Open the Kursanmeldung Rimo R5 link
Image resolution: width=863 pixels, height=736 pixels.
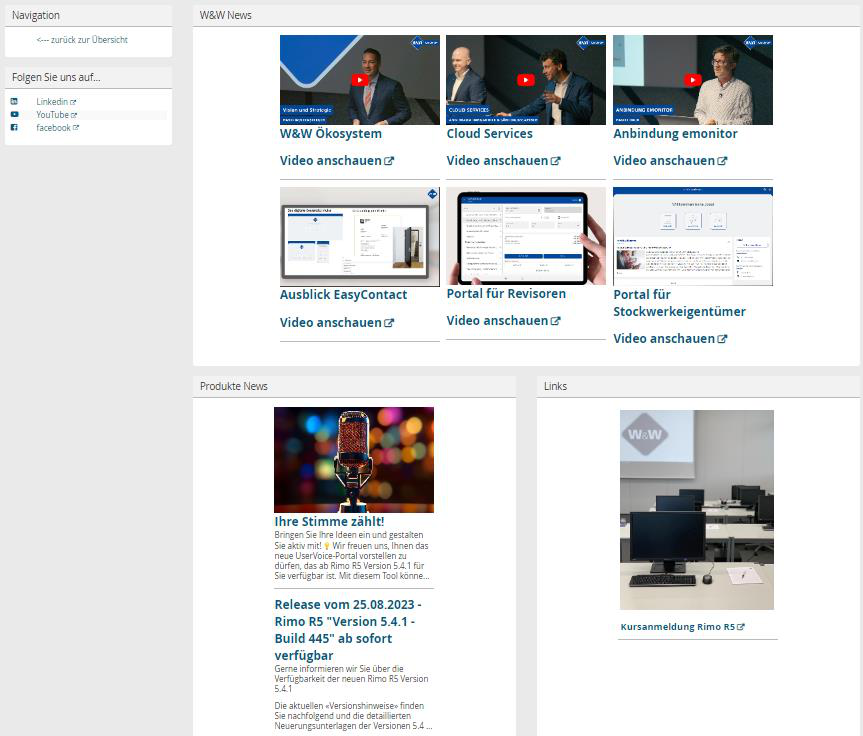pyautogui.click(x=677, y=627)
